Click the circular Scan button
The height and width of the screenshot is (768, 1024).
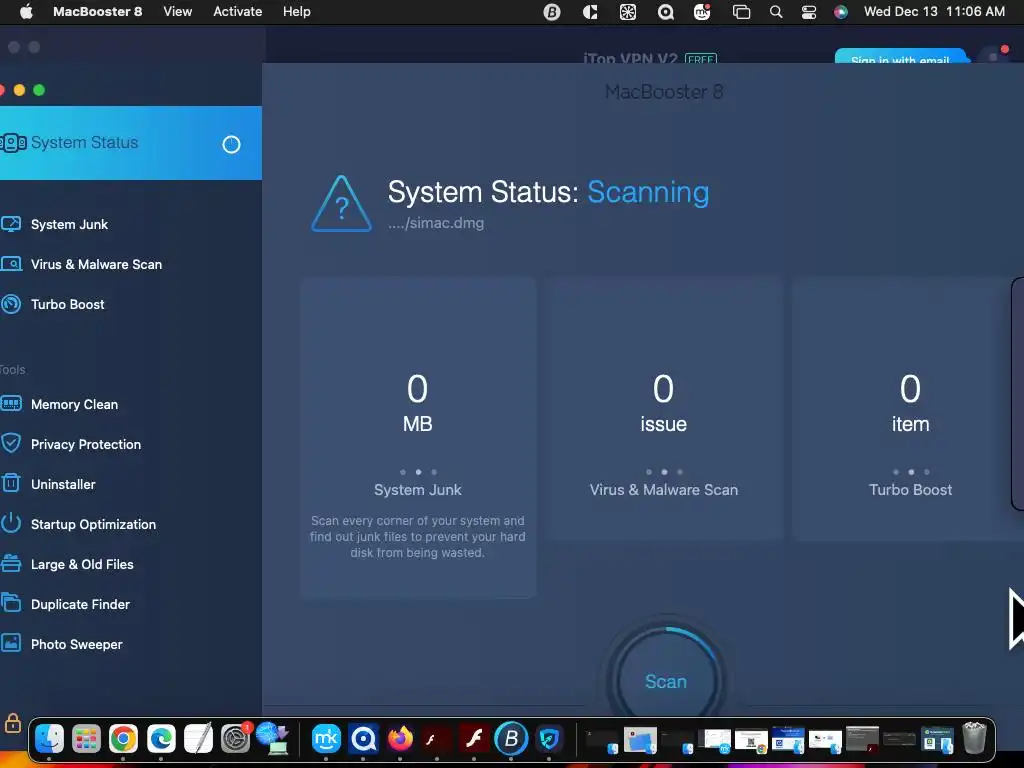click(665, 681)
